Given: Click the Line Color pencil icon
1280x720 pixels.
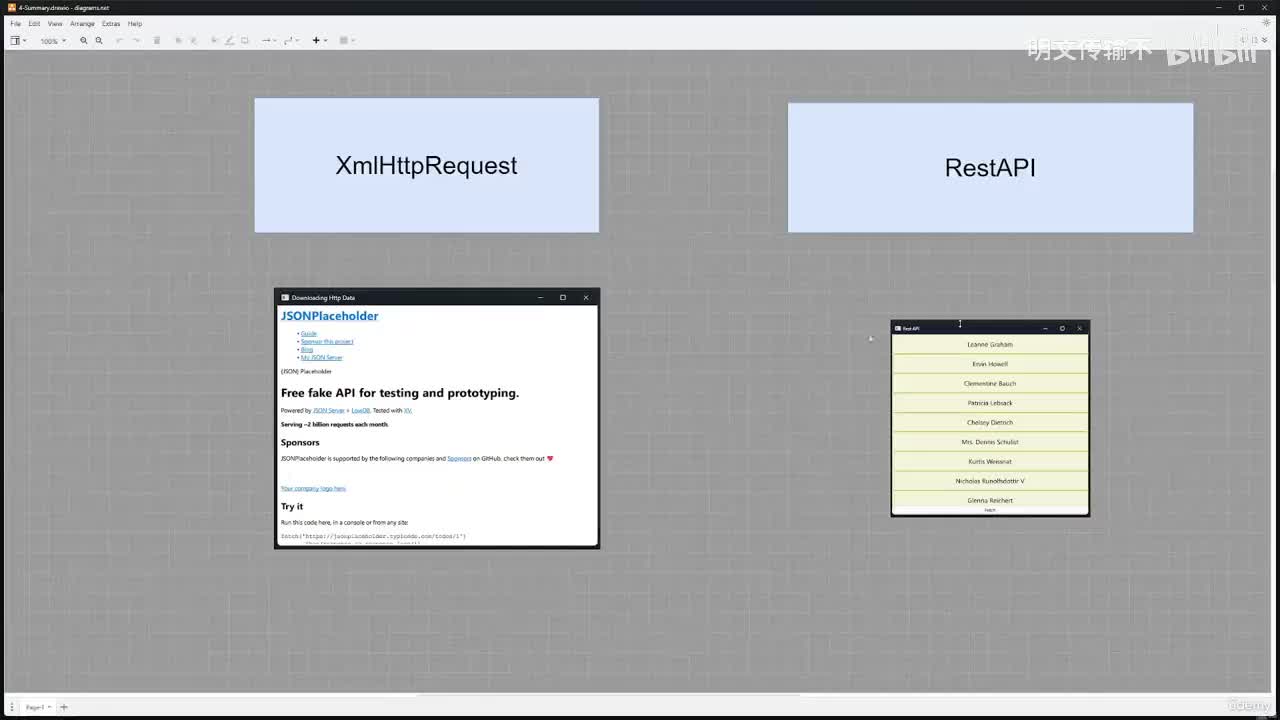Looking at the screenshot, I should point(229,41).
